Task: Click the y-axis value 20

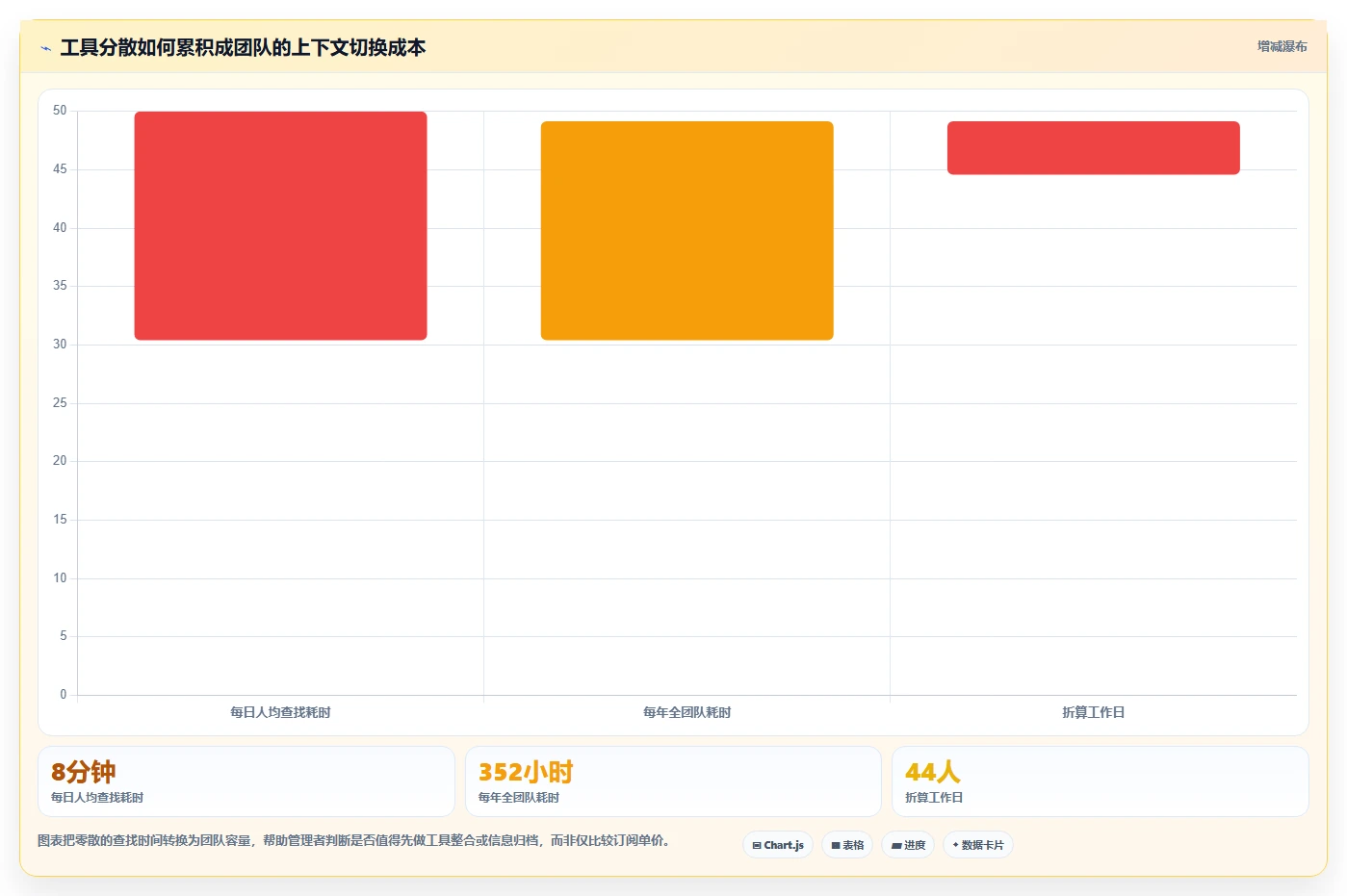Action: 60,461
